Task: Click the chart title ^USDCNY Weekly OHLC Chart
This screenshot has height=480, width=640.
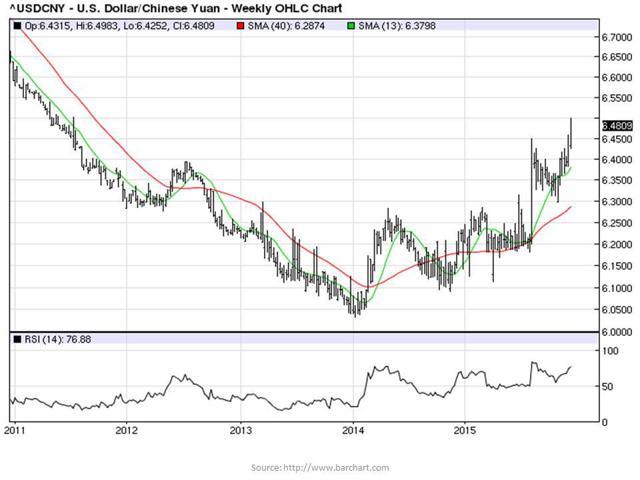Action: click(175, 8)
